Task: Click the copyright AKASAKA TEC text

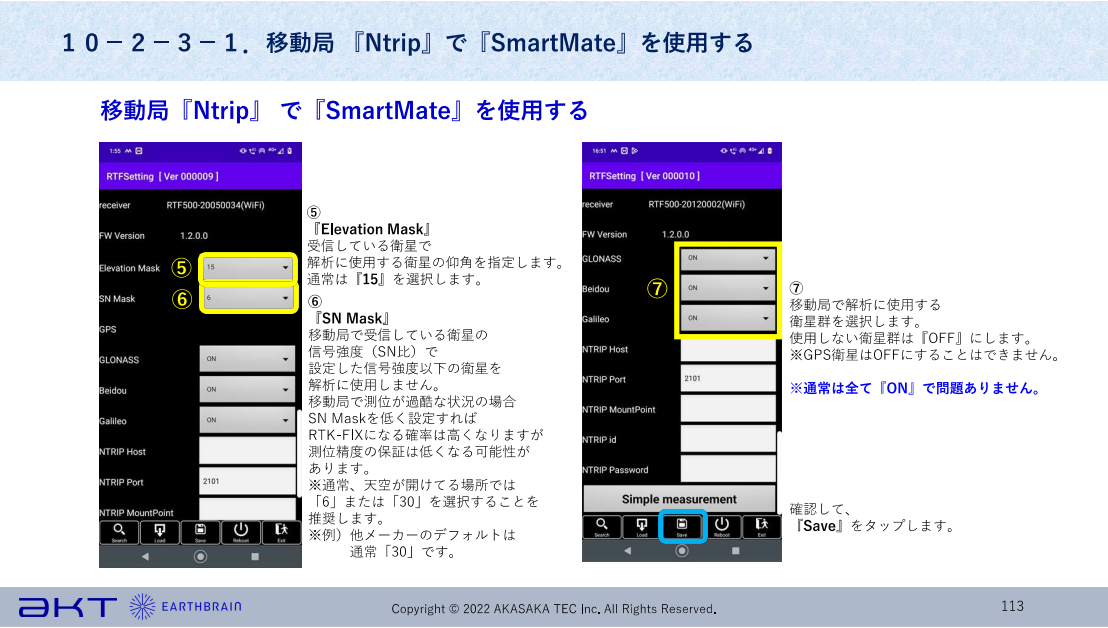Action: 554,609
